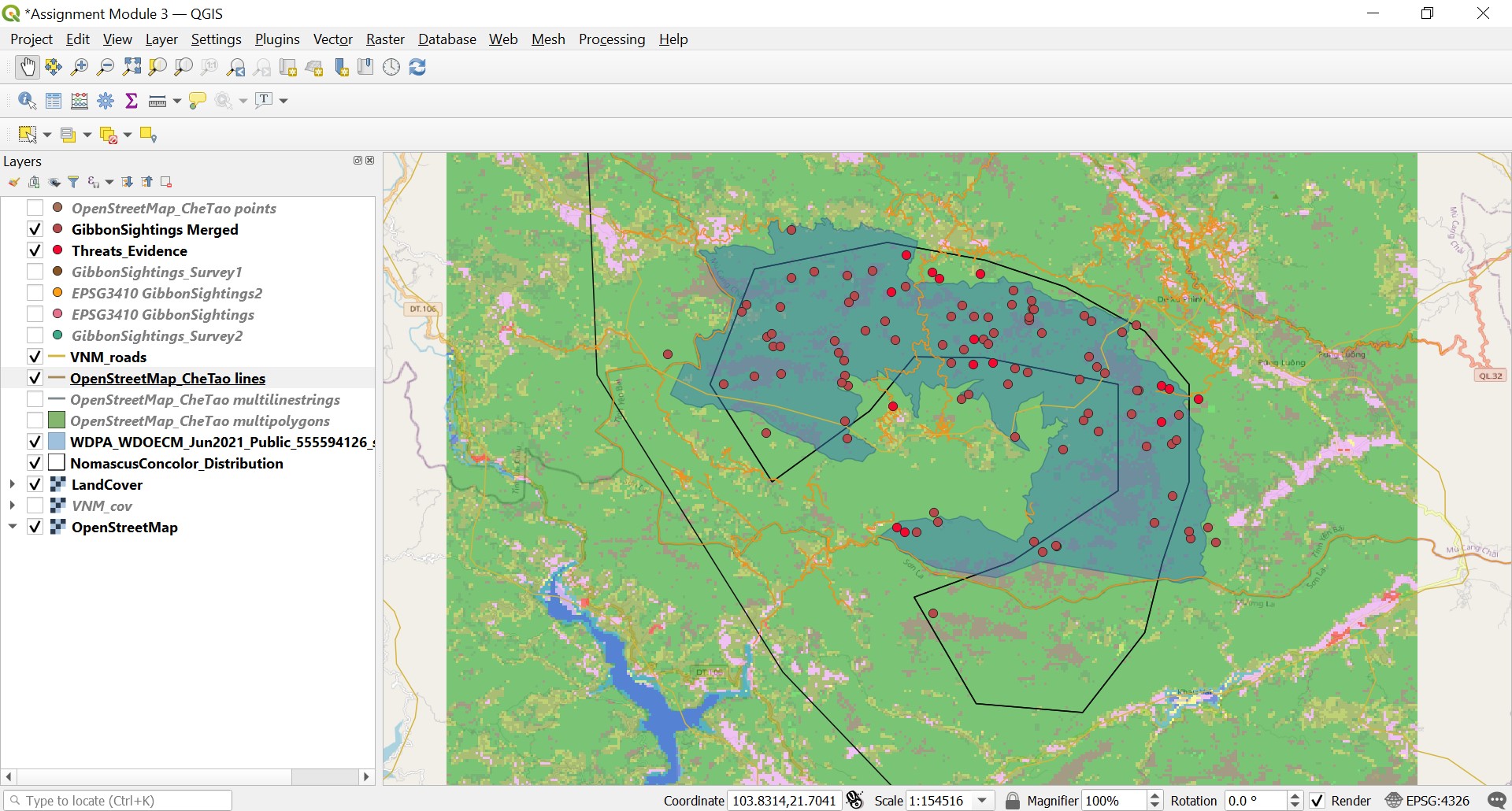
Task: Uncheck the GibbonSightings Merged layer
Action: 35,230
